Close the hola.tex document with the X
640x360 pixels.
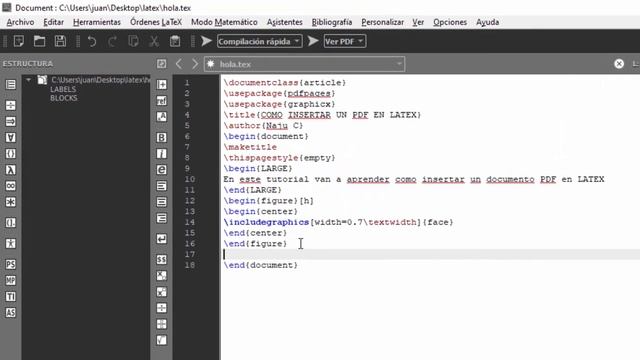(619, 64)
